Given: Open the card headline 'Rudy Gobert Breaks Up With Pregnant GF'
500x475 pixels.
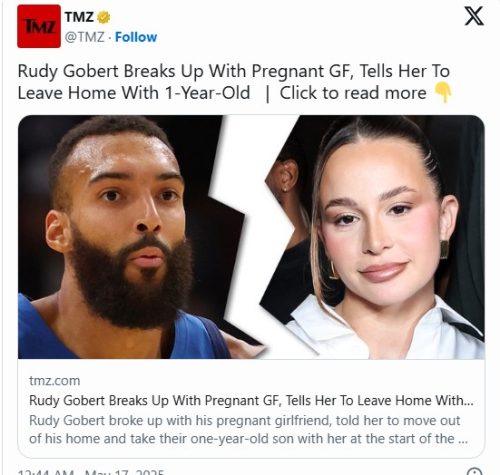Looking at the screenshot, I should [x=251, y=400].
